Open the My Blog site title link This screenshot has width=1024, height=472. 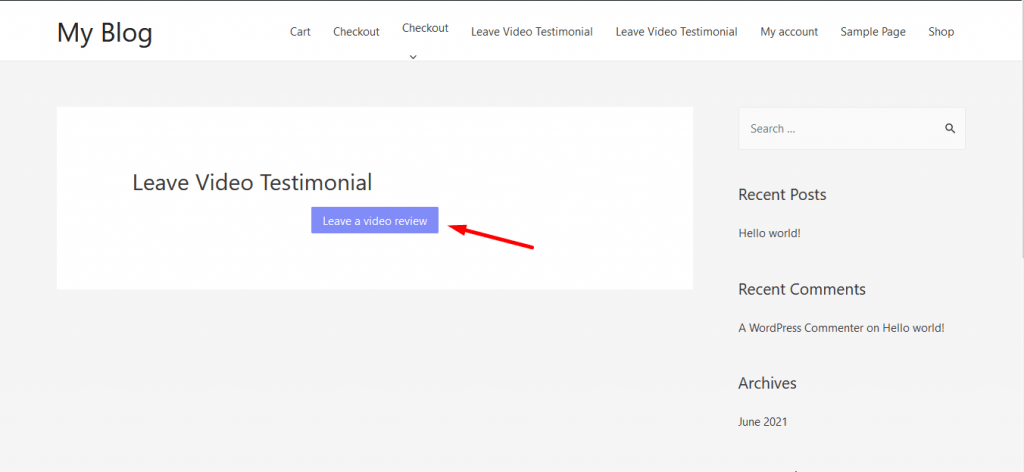(104, 33)
